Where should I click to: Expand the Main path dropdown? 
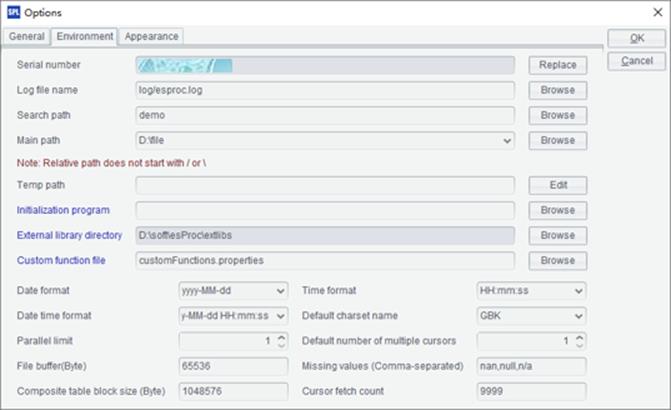click(x=507, y=140)
